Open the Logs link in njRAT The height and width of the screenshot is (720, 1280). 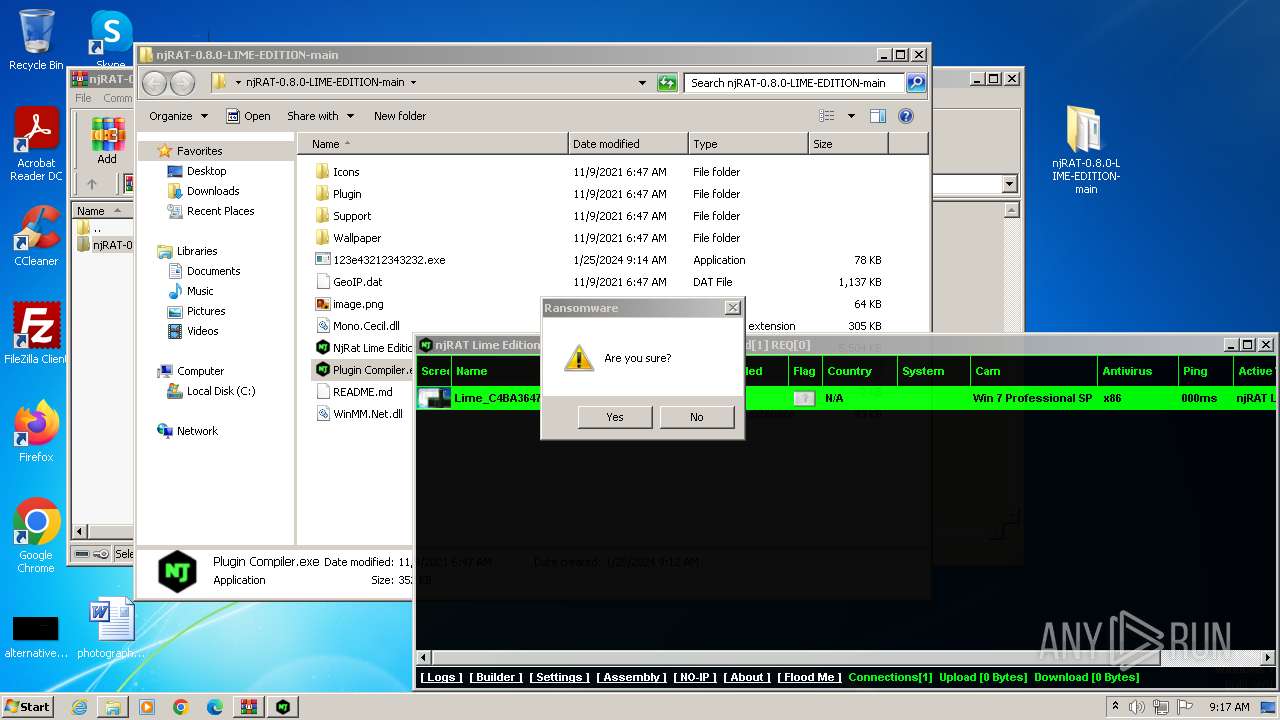pyautogui.click(x=441, y=677)
